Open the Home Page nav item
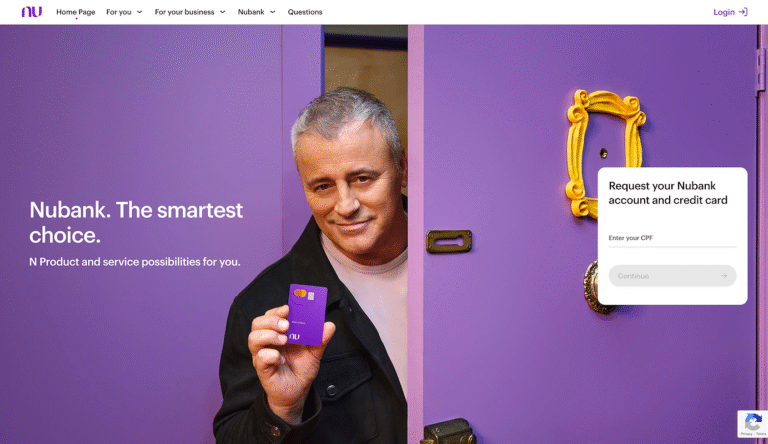 pos(75,12)
